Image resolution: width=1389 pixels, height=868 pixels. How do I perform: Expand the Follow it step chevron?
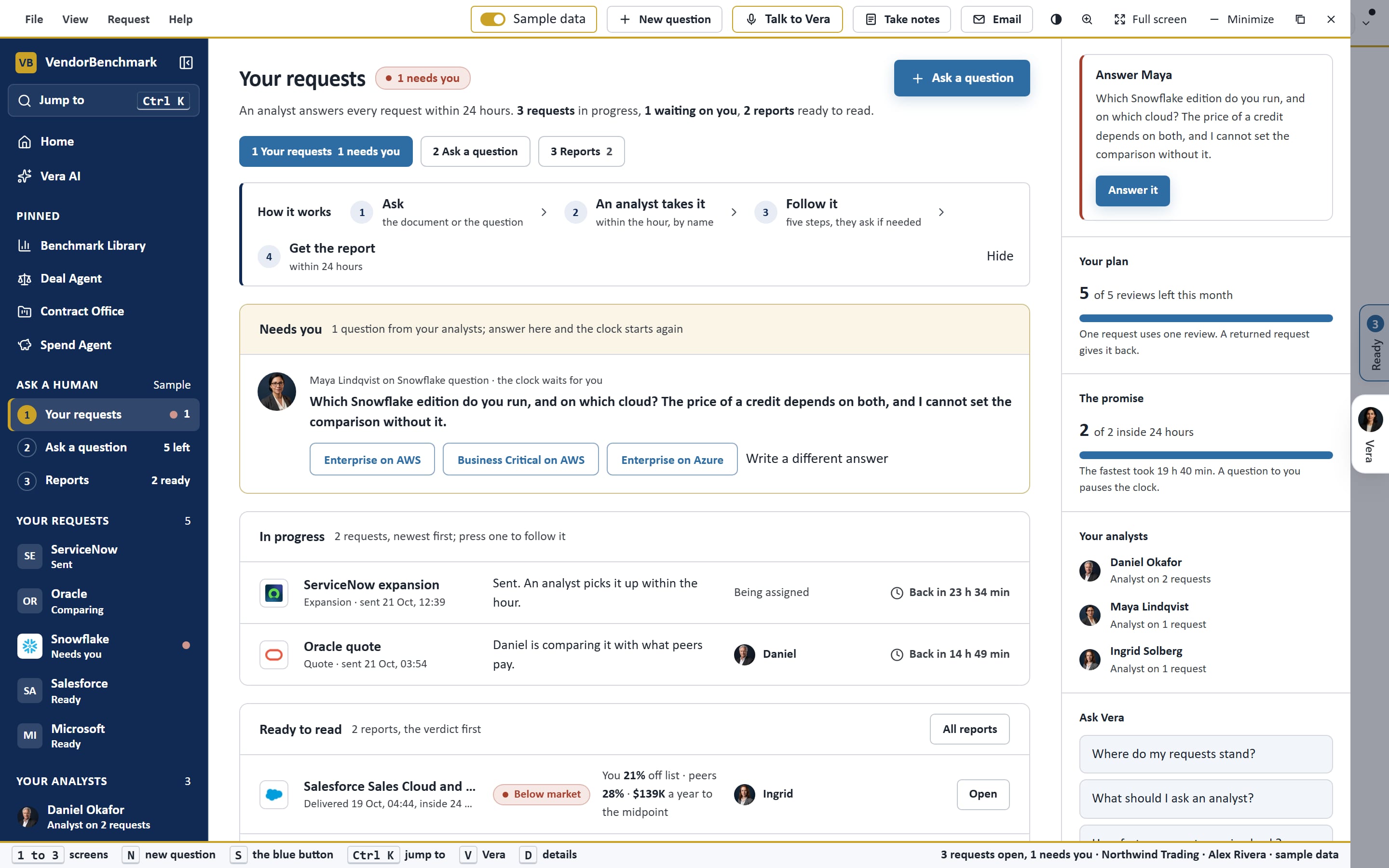[941, 212]
